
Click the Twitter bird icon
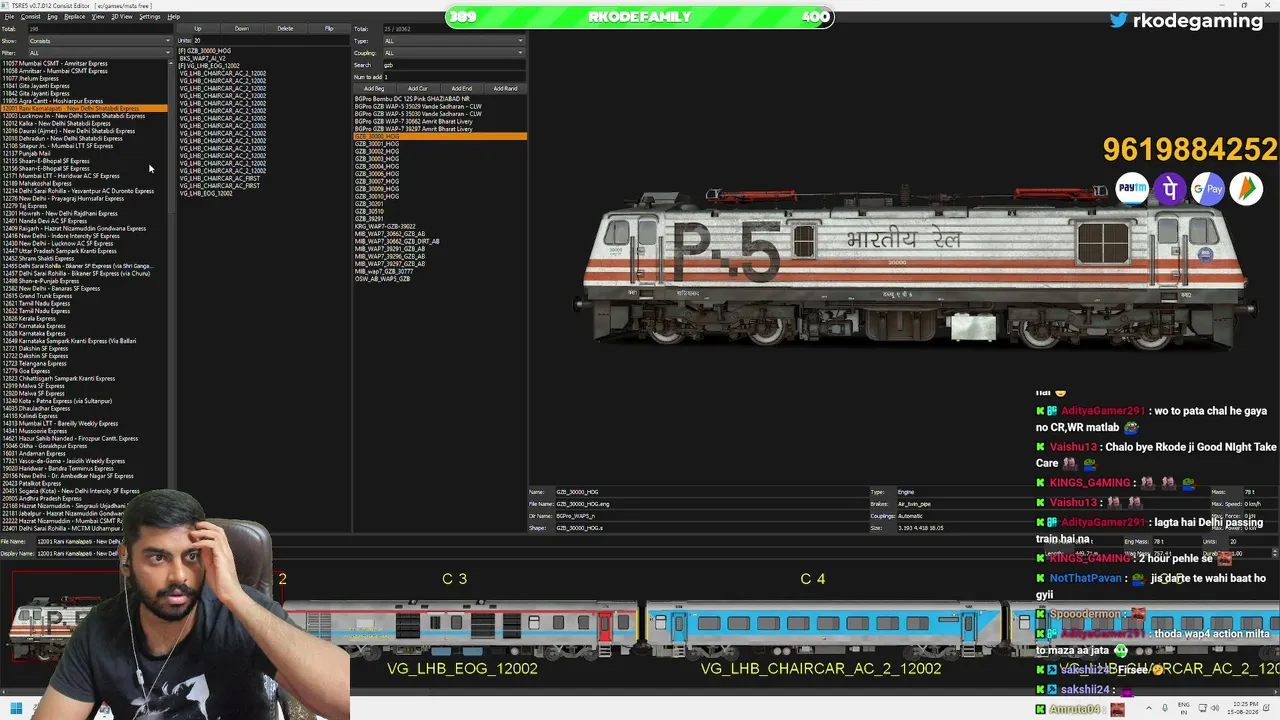click(1119, 20)
